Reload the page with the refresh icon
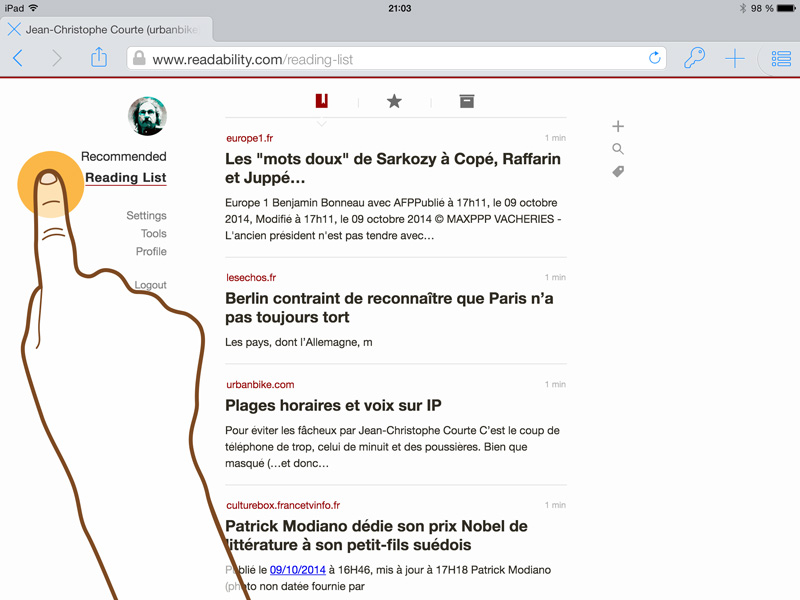The height and width of the screenshot is (600, 800). (655, 58)
